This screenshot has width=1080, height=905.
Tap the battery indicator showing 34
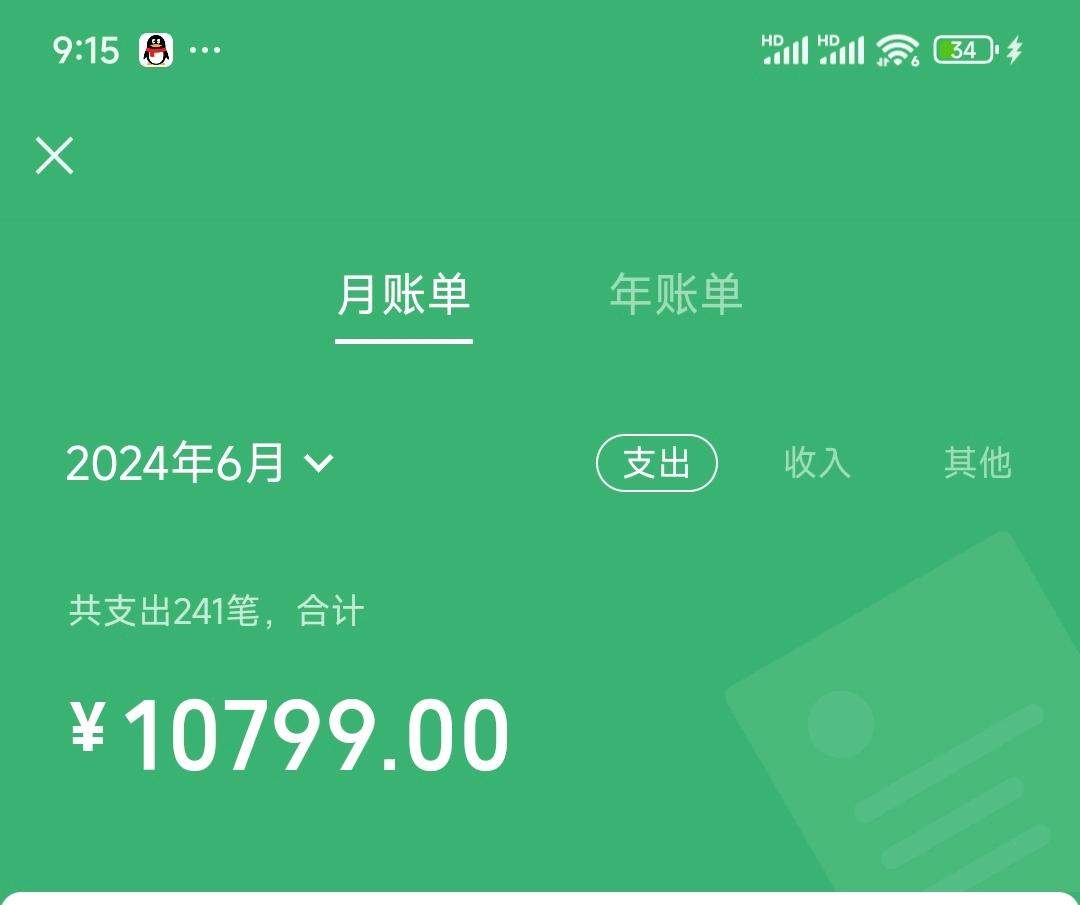click(965, 50)
